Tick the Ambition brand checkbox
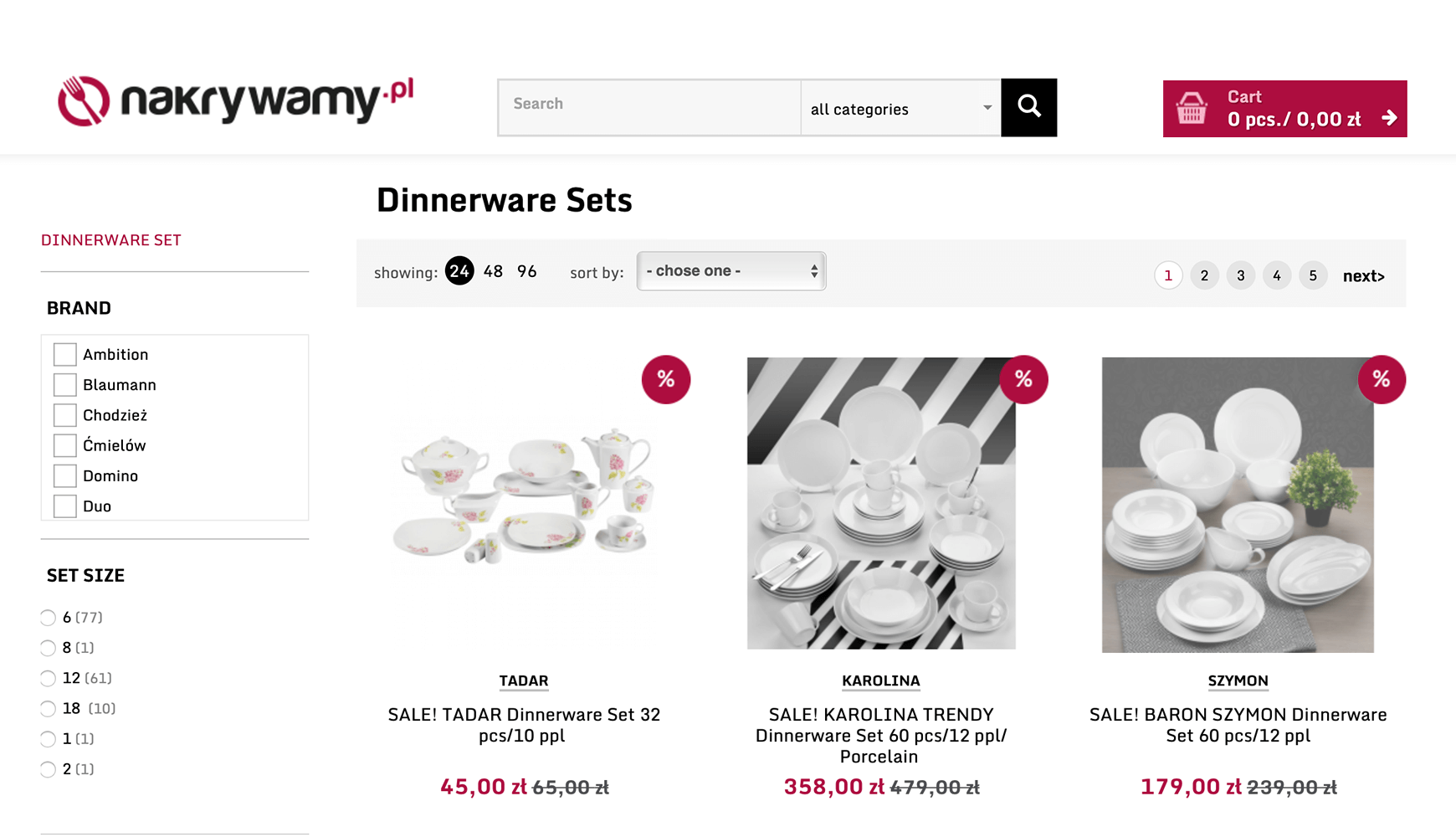Image resolution: width=1456 pixels, height=837 pixels. click(64, 354)
